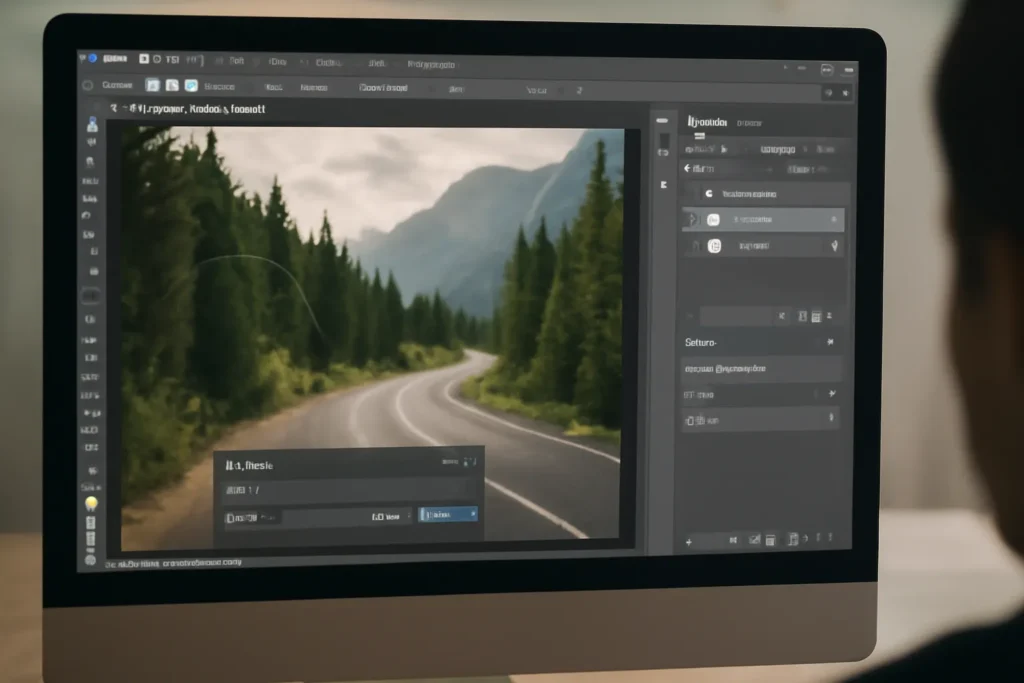Viewport: 1024px width, 683px height.
Task: Select the blue person icon atop left toolbar
Action: [x=92, y=124]
